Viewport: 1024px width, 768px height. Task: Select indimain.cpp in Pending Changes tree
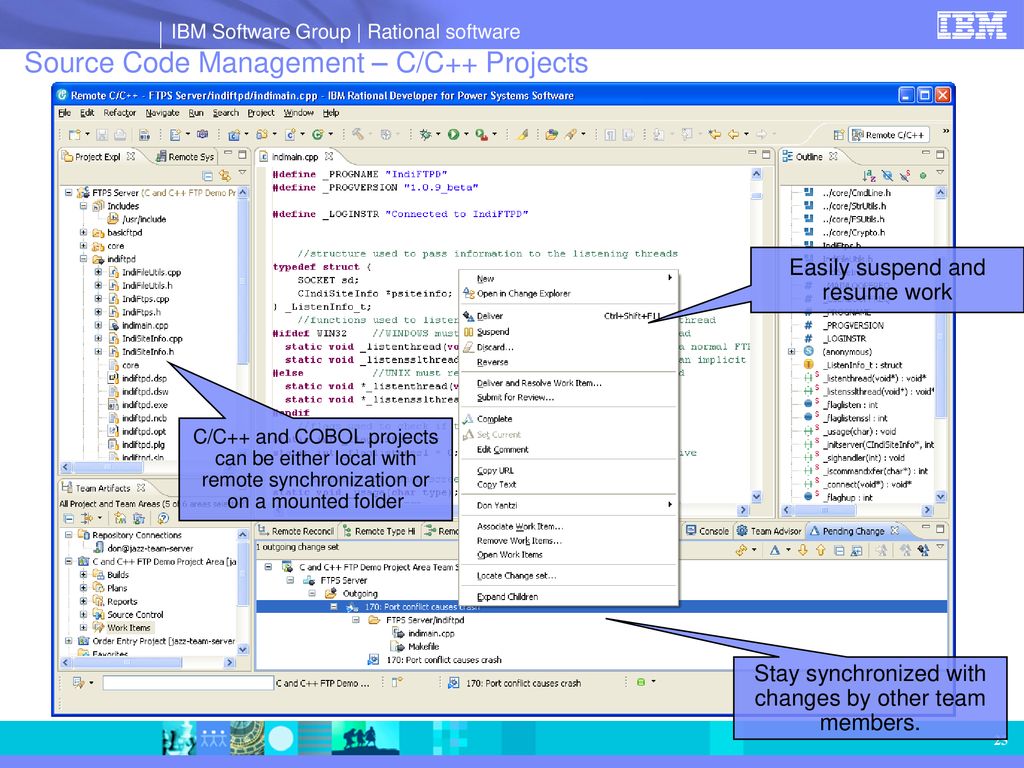click(431, 633)
